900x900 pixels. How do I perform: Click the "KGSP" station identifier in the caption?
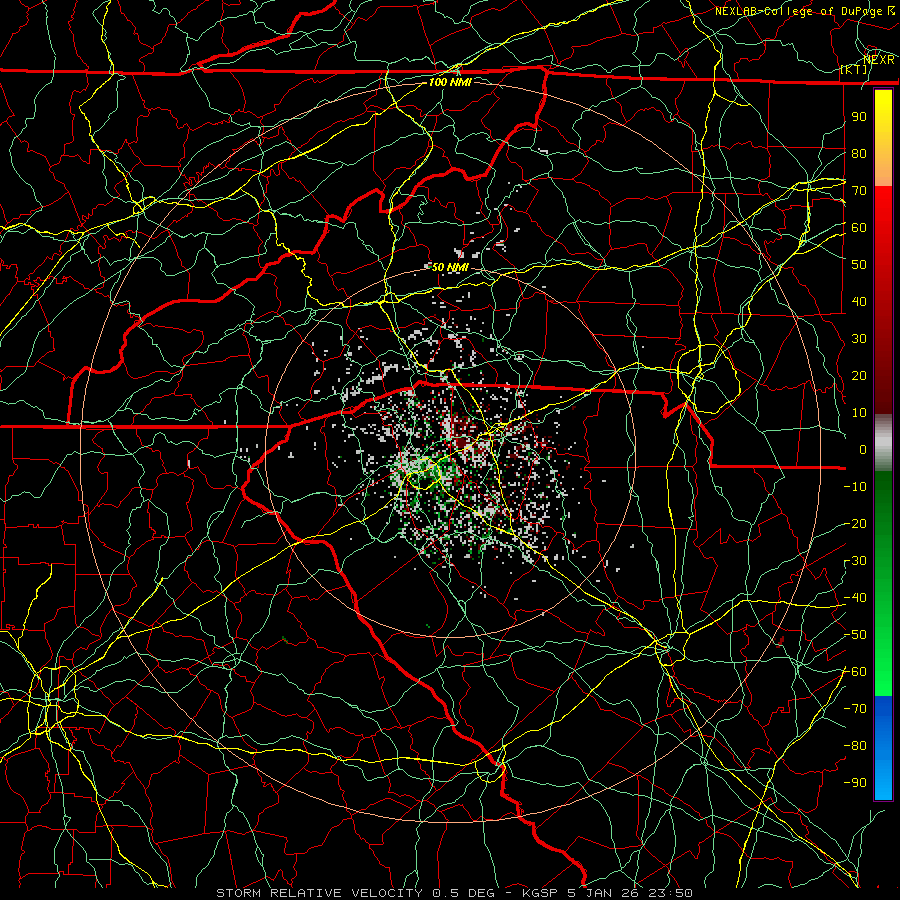click(x=542, y=893)
